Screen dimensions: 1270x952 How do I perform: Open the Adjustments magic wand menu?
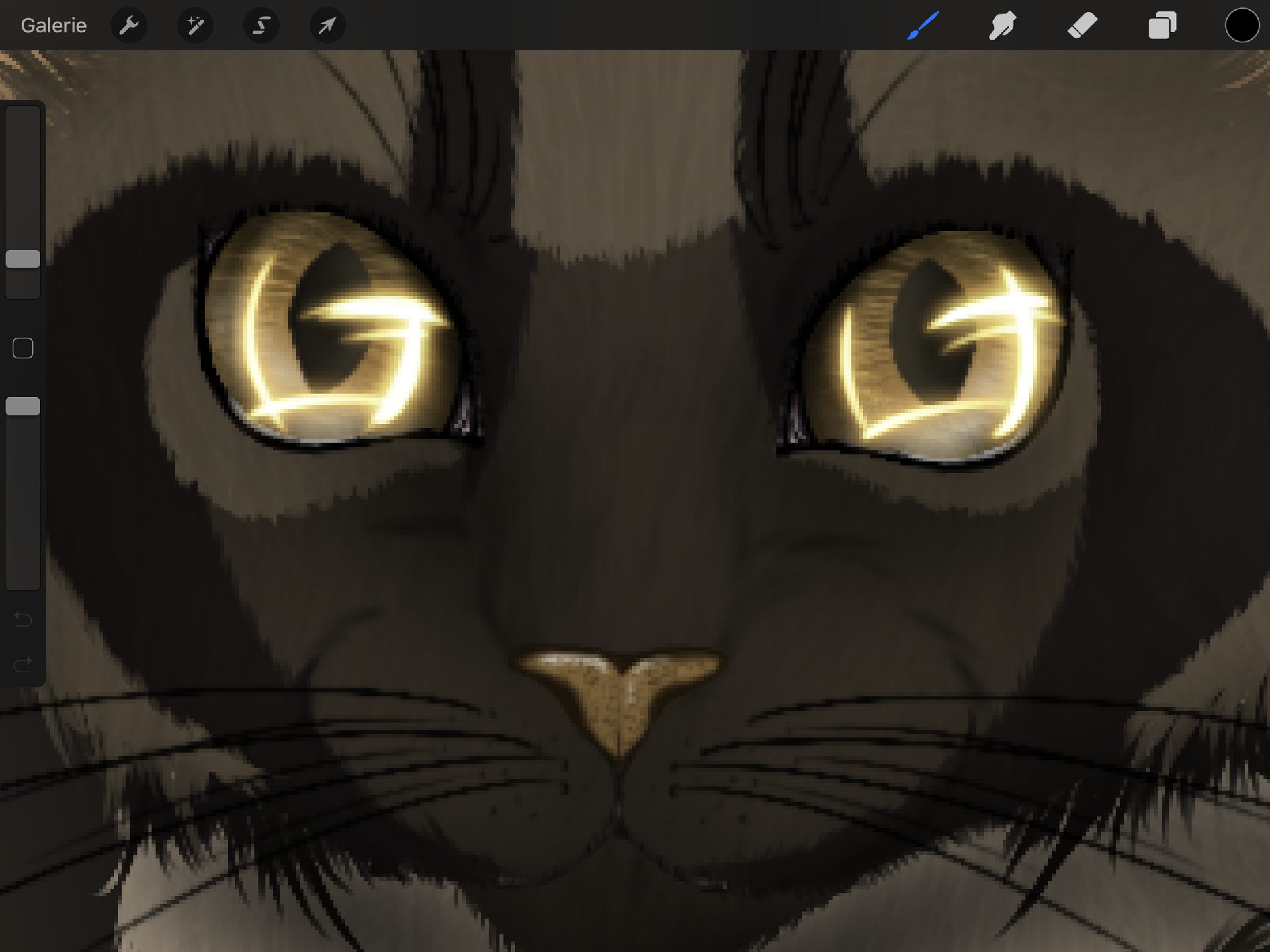195,25
